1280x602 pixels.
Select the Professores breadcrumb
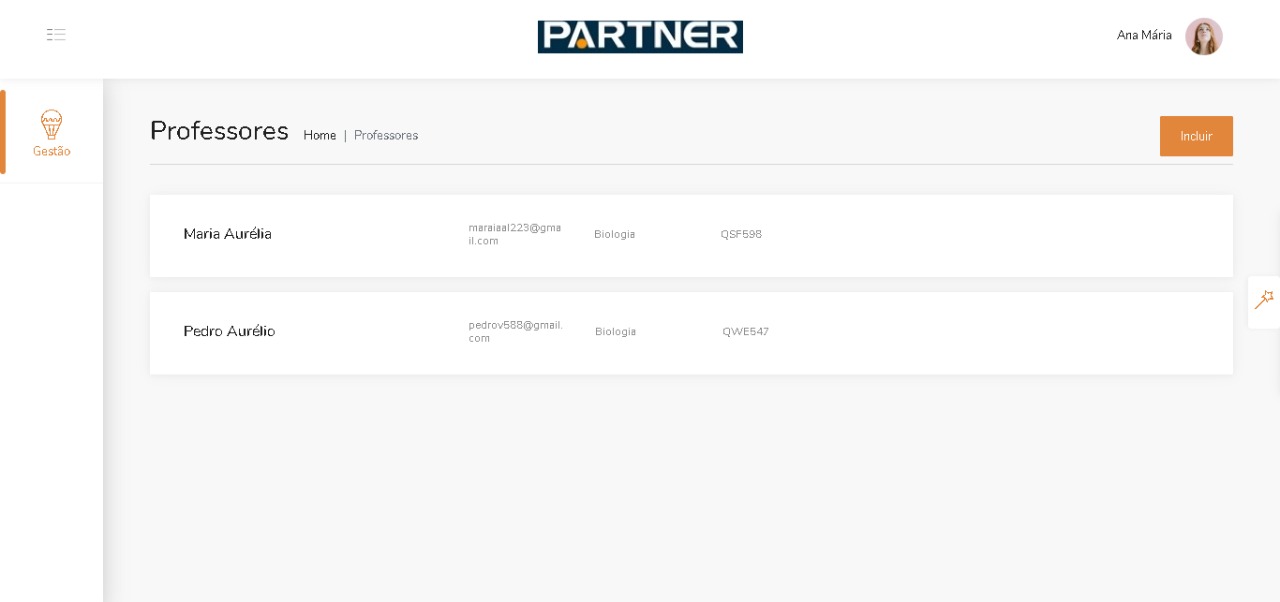click(x=386, y=135)
